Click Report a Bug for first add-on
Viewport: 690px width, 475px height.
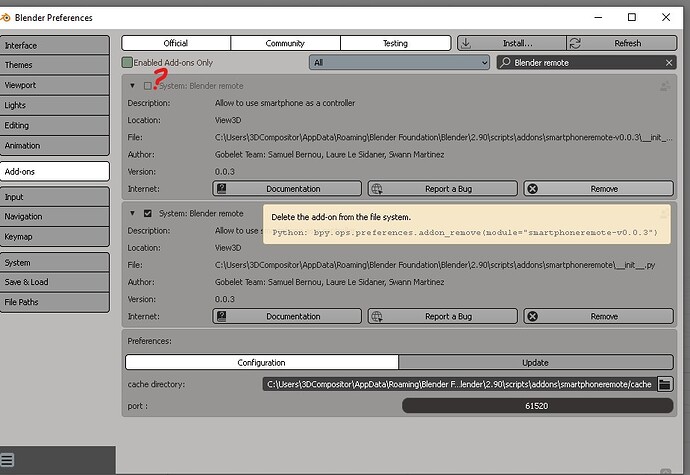(443, 189)
